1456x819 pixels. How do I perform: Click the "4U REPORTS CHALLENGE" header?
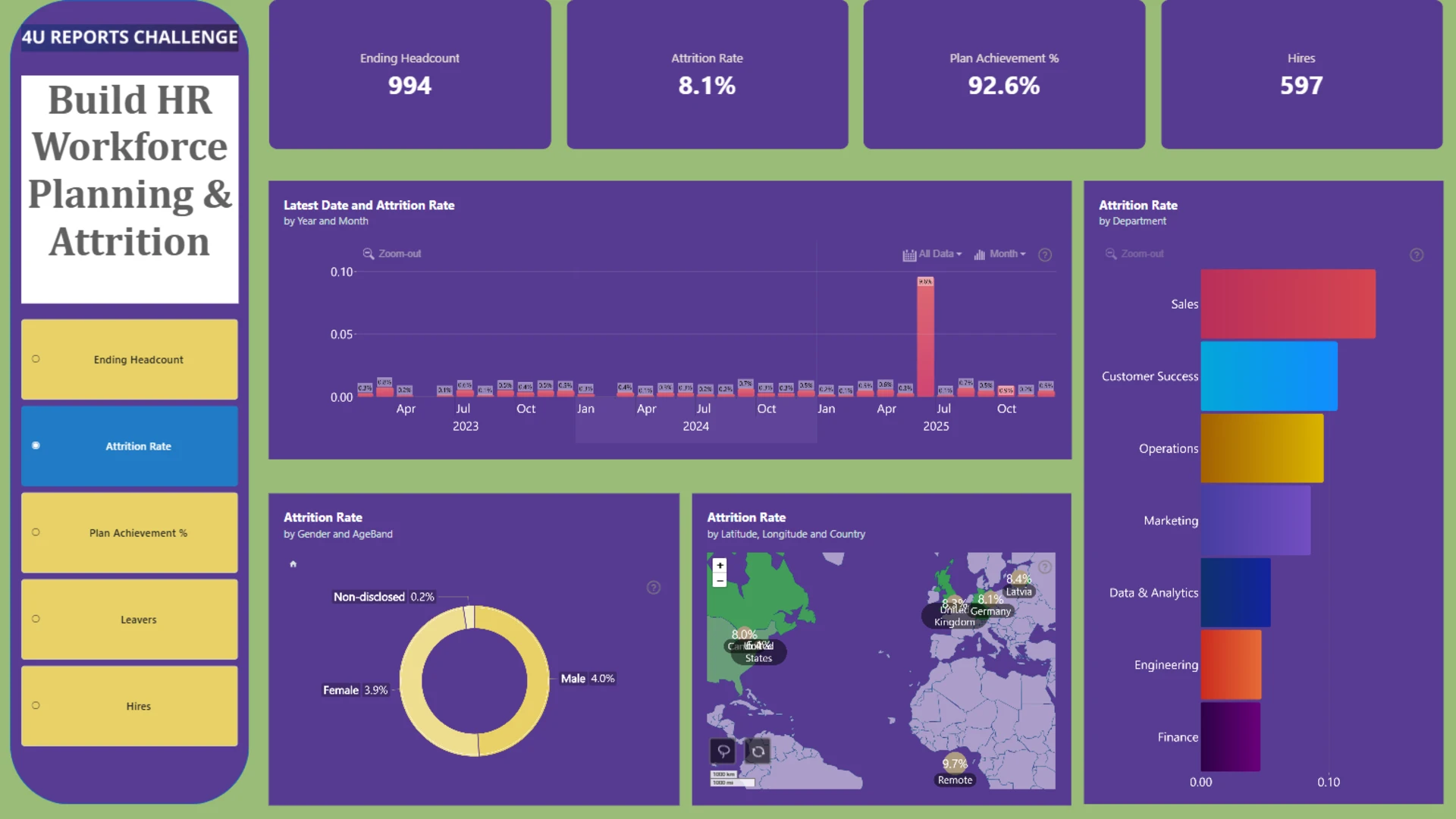130,37
